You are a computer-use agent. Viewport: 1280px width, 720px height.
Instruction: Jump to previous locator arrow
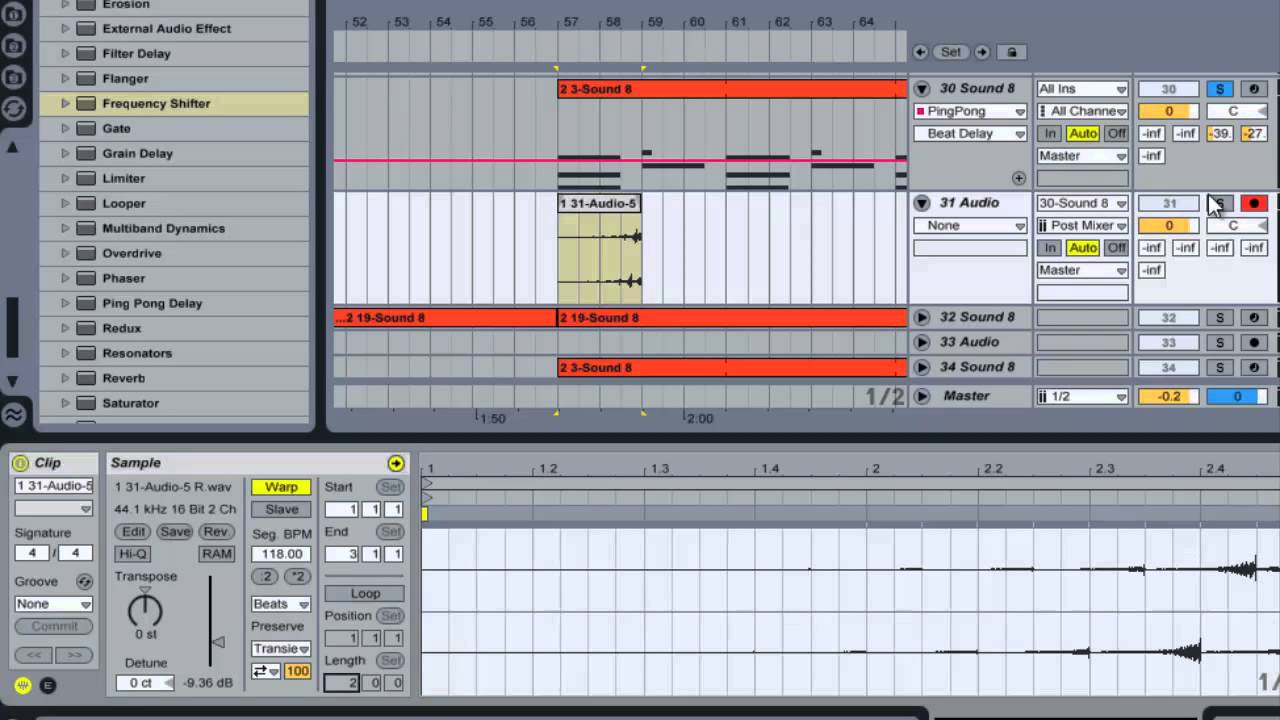[x=920, y=52]
